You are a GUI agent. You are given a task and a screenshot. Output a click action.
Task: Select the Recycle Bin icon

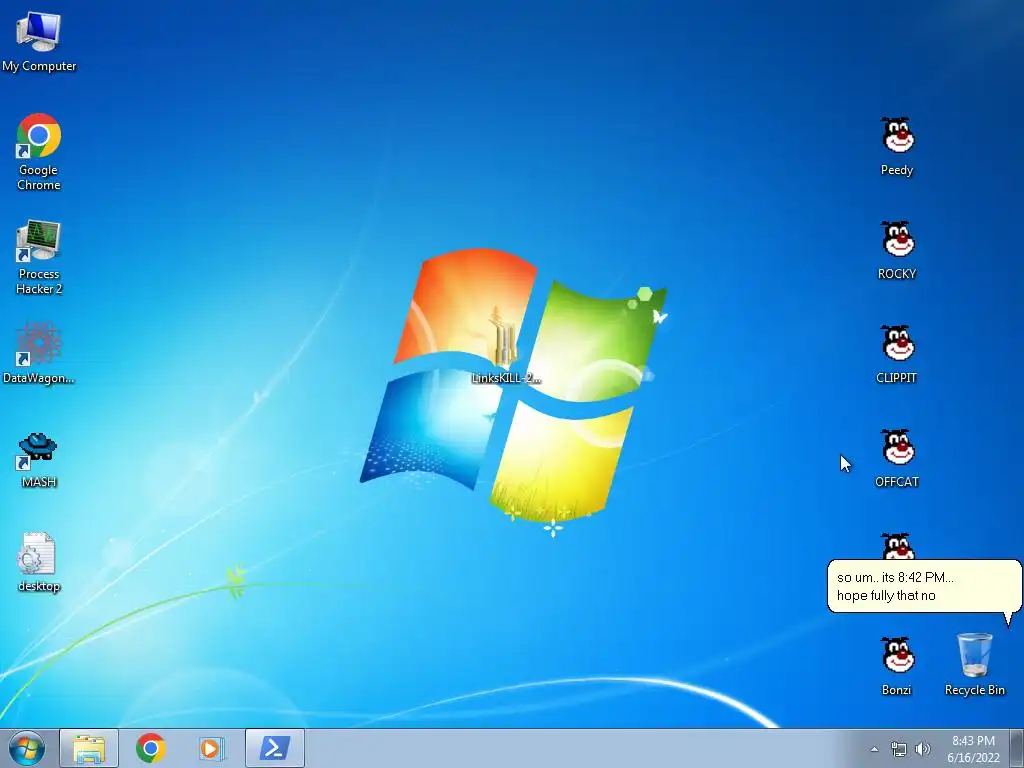tap(974, 664)
